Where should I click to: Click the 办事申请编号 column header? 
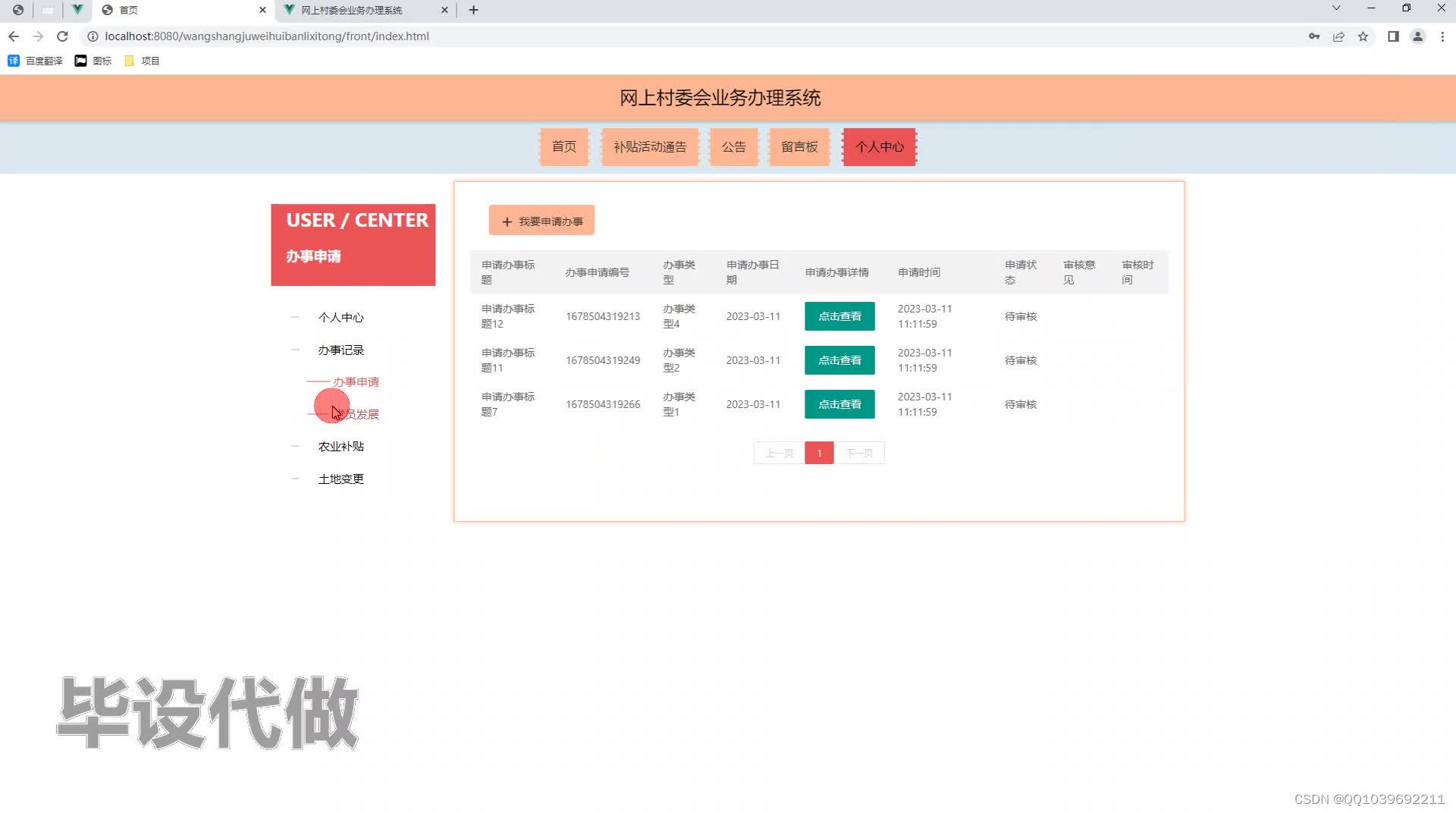(x=597, y=272)
